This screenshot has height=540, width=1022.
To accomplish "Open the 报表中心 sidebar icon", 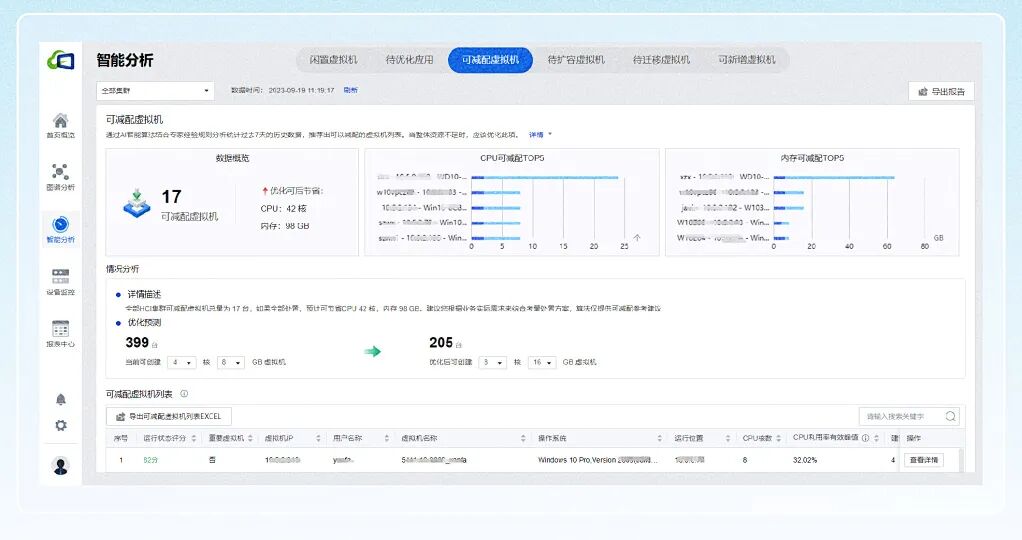I will [x=61, y=333].
